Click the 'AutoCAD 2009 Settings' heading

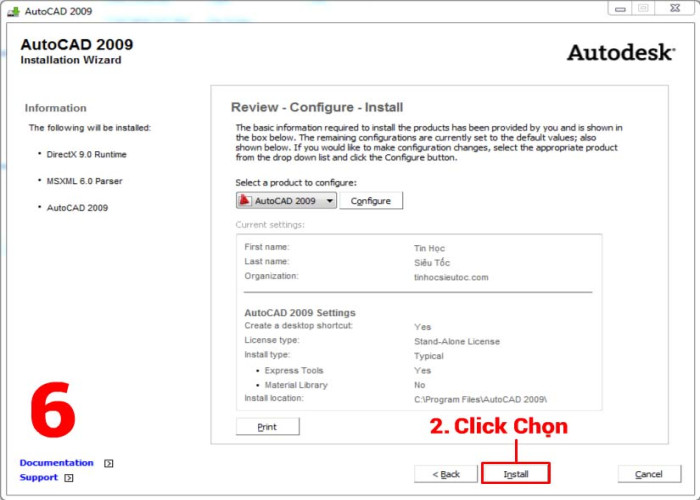300,312
